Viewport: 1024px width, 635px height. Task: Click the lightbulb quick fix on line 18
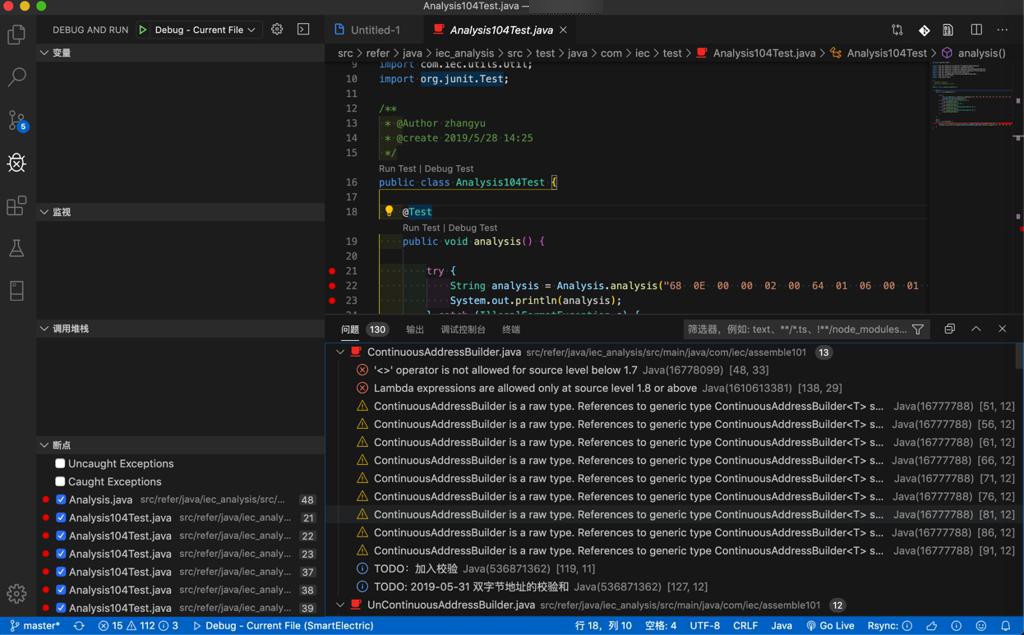click(x=389, y=211)
